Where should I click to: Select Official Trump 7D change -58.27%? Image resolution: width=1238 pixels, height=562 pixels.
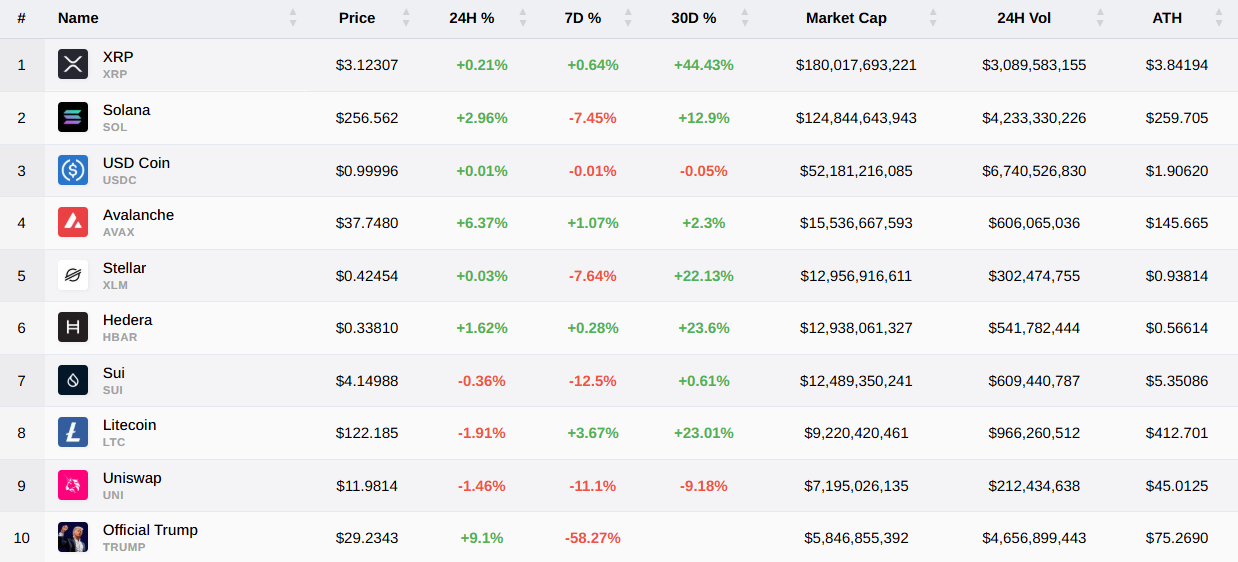coord(593,538)
